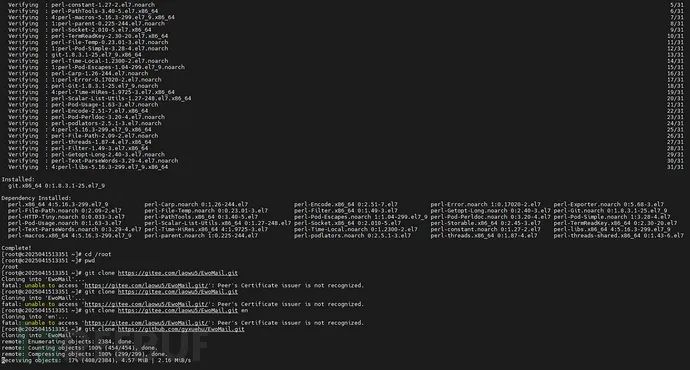Click the 31/31 verifying counter
Viewport: 690px width, 370px height.
[675, 167]
